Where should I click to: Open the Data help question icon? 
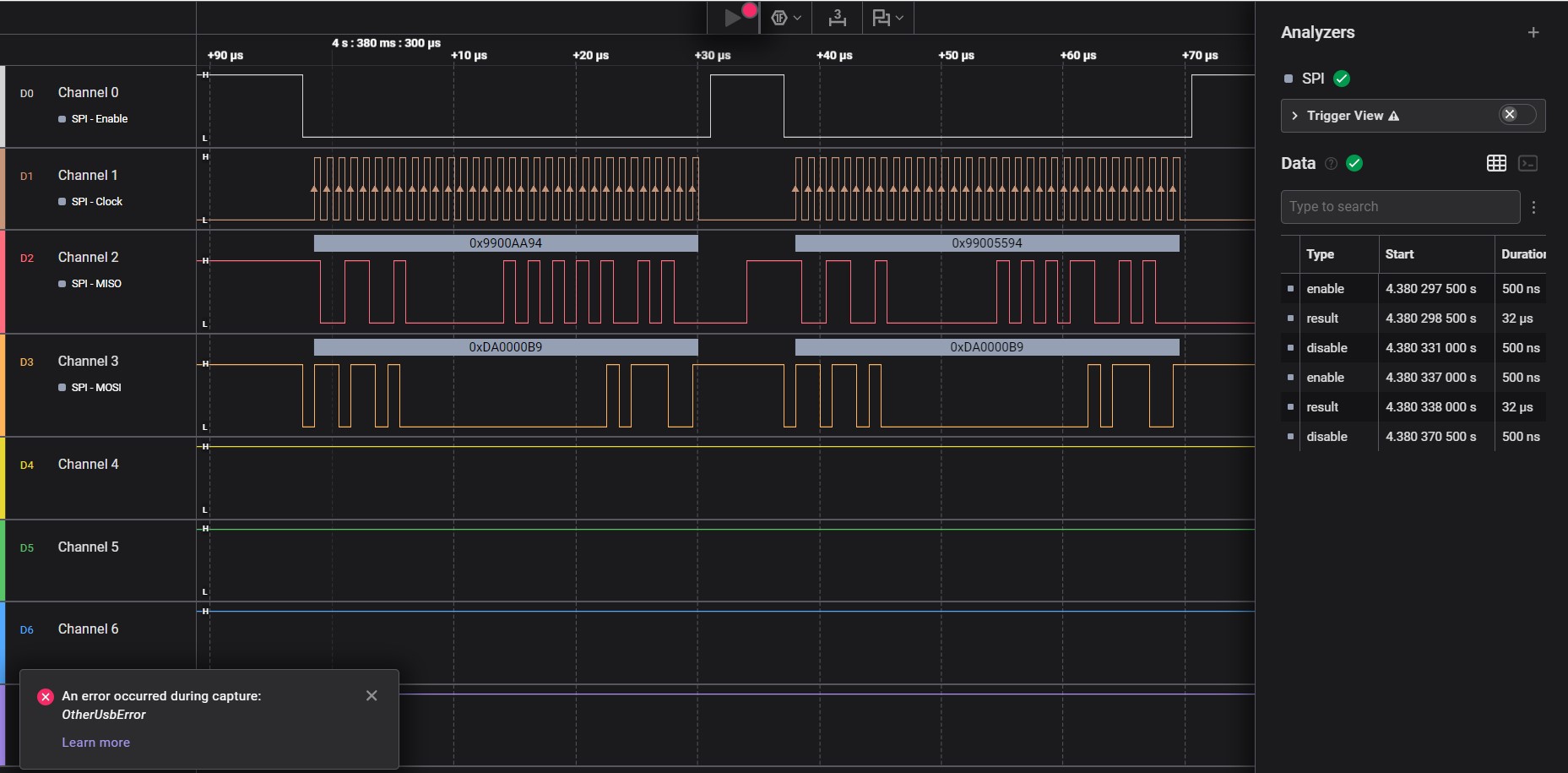pyautogui.click(x=1331, y=164)
